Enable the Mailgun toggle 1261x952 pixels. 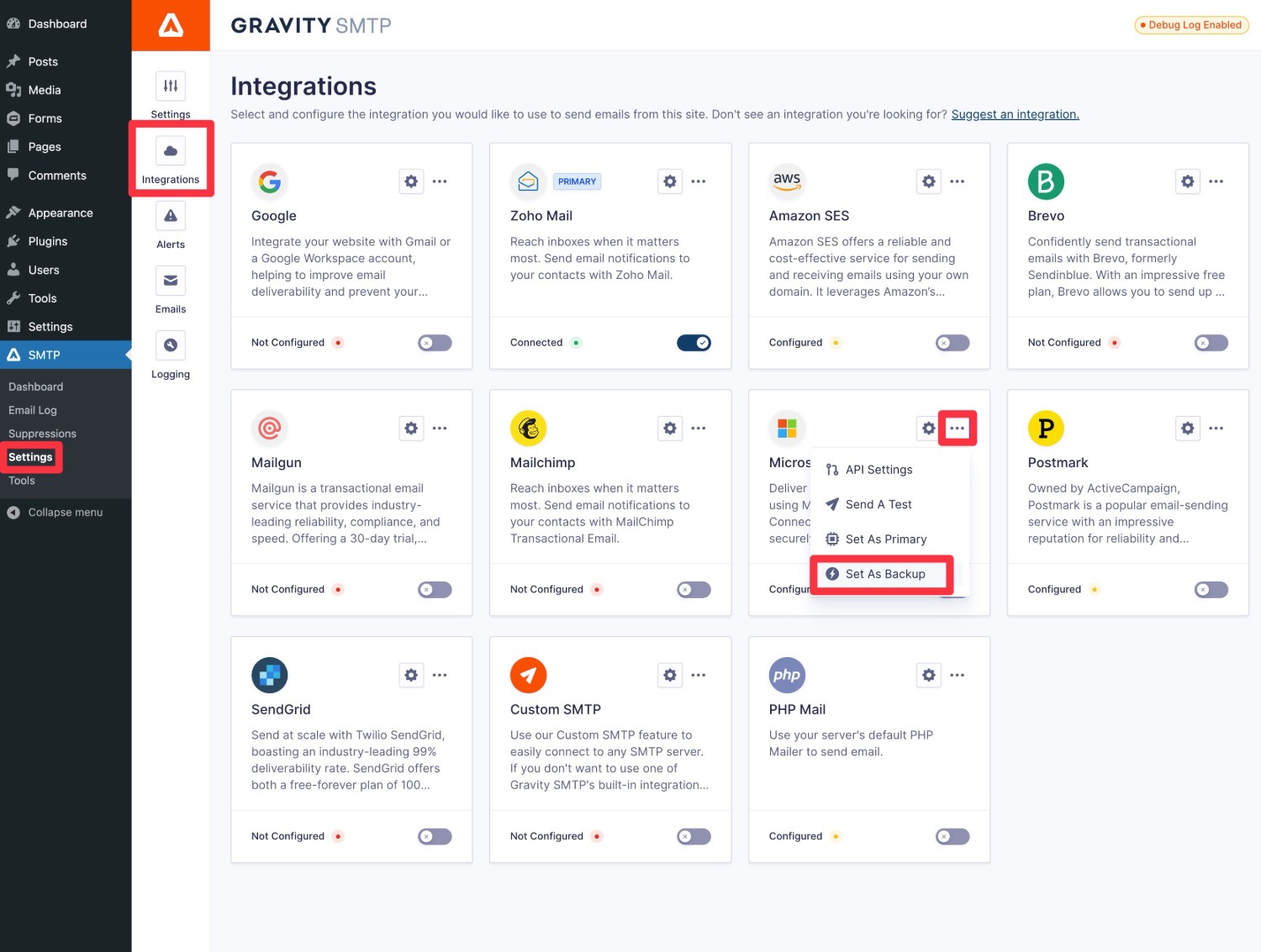435,590
